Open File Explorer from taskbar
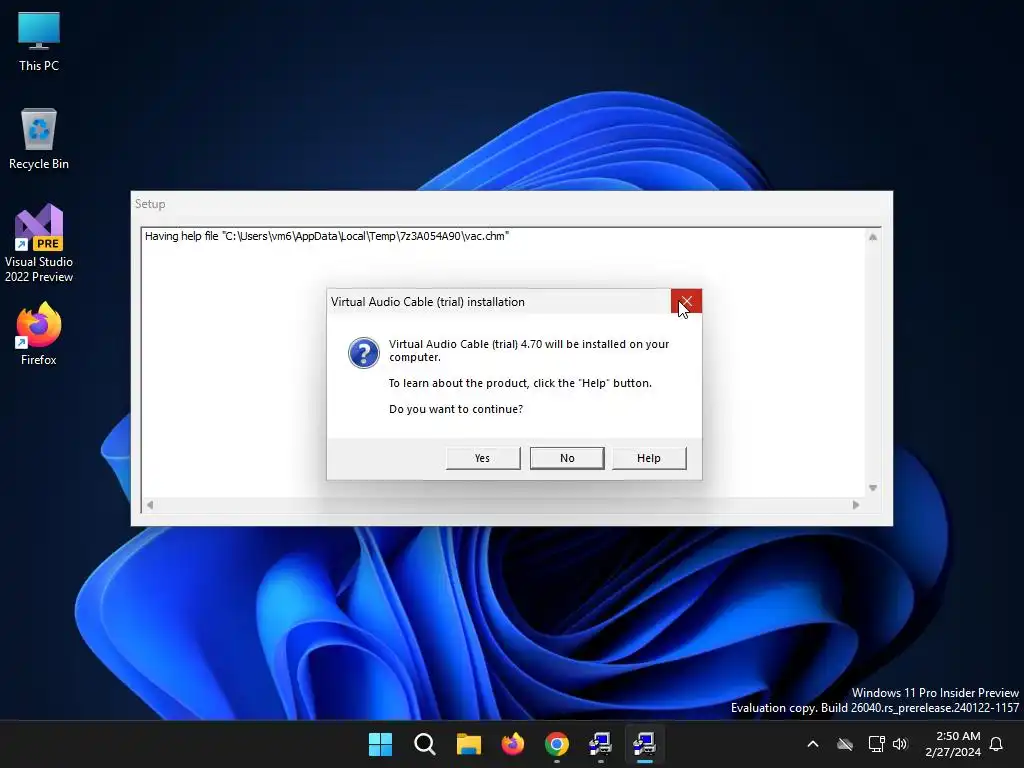 (468, 744)
